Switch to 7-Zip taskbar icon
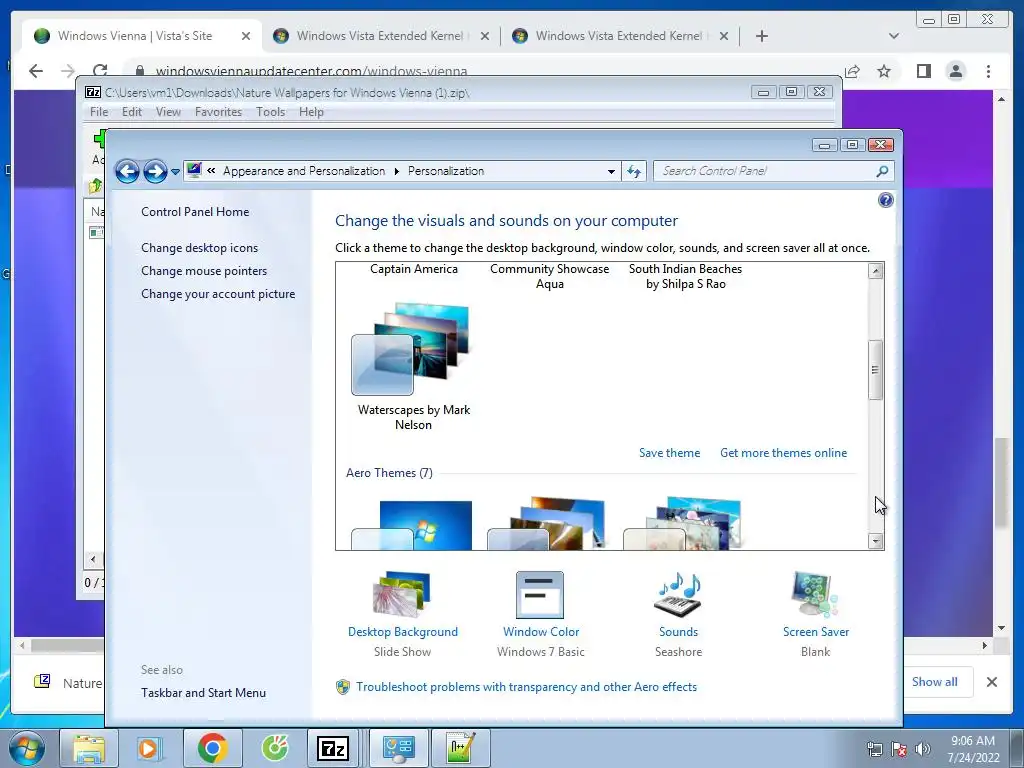The width and height of the screenshot is (1024, 768). [x=332, y=748]
